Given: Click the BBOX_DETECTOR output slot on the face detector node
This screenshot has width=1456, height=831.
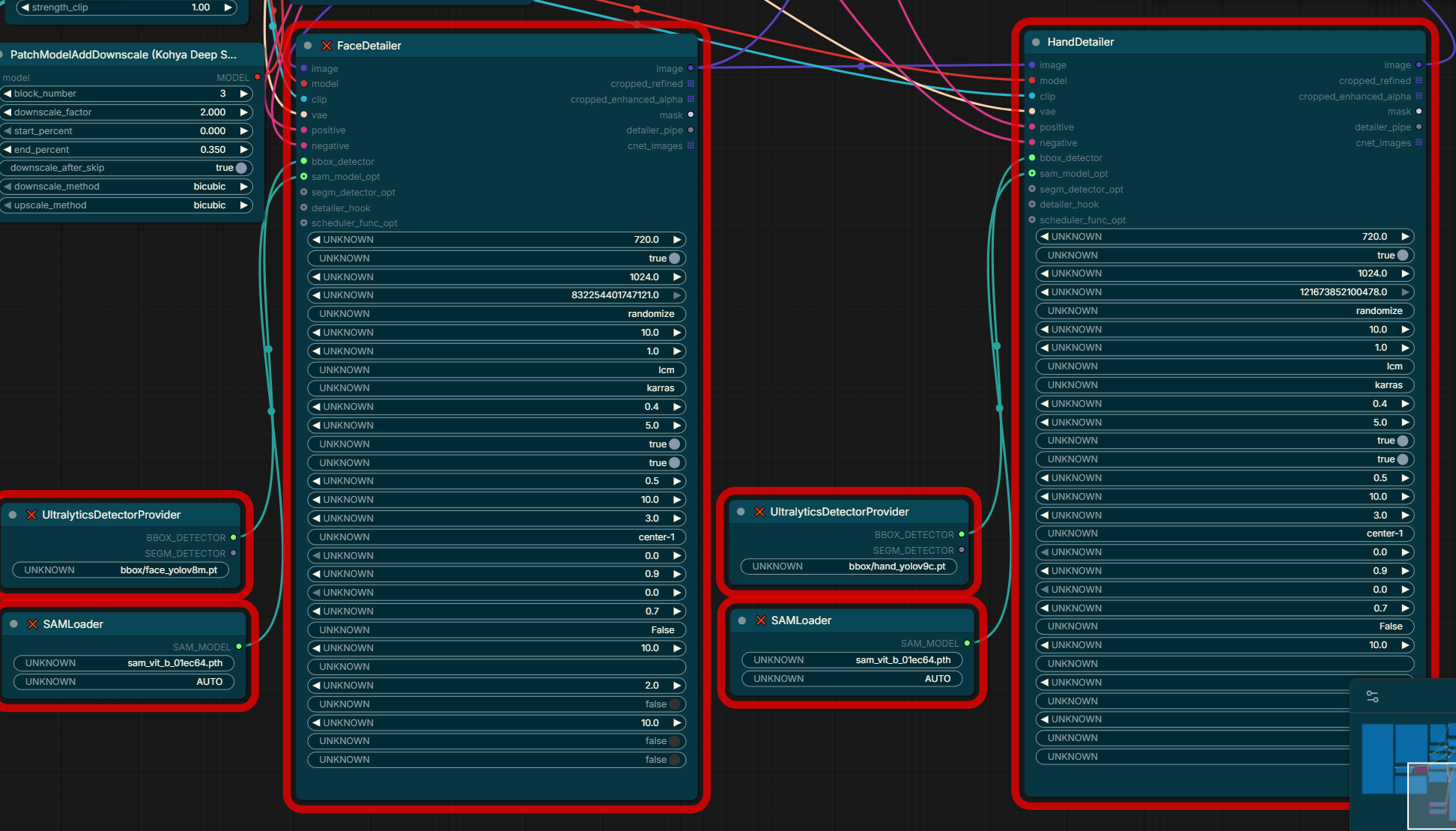Looking at the screenshot, I should (234, 537).
